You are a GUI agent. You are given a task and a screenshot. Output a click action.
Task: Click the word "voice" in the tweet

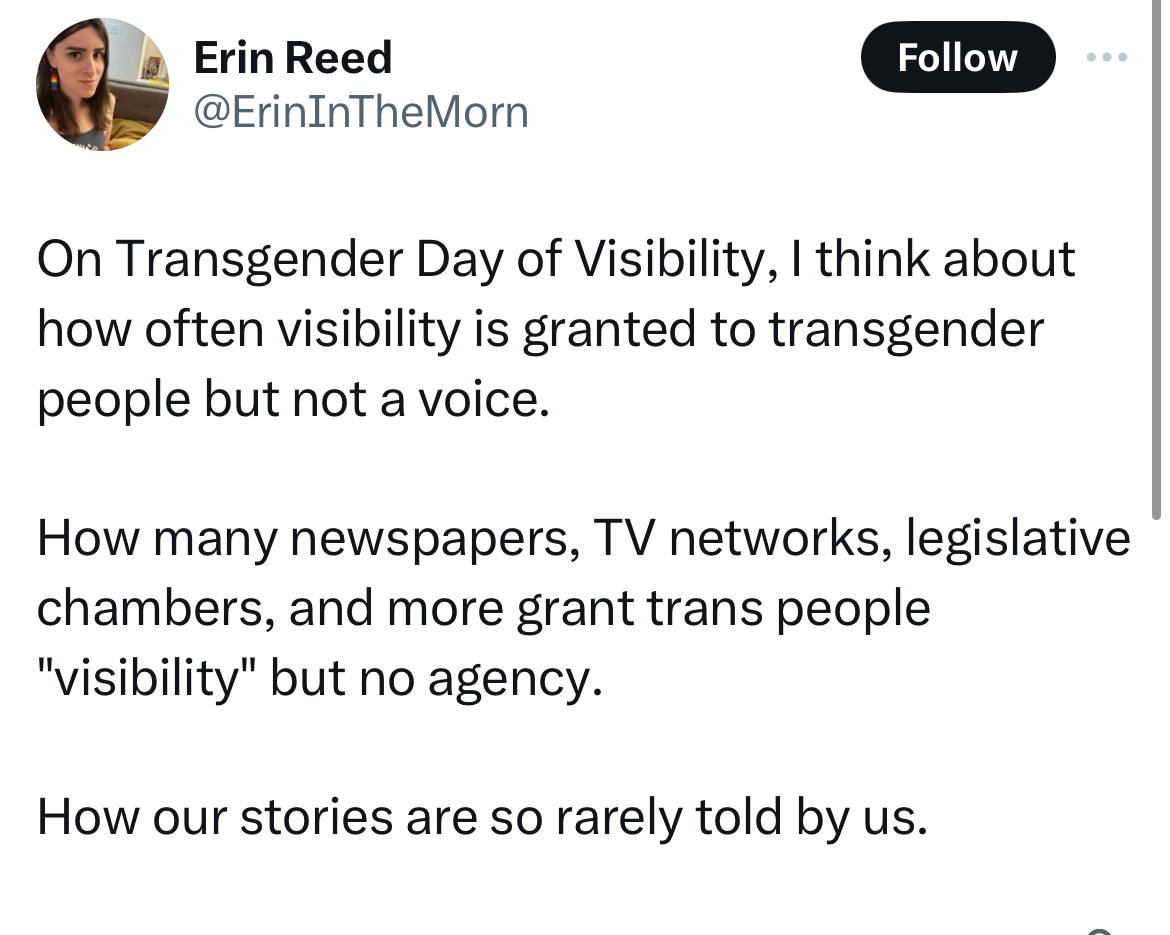(x=486, y=399)
